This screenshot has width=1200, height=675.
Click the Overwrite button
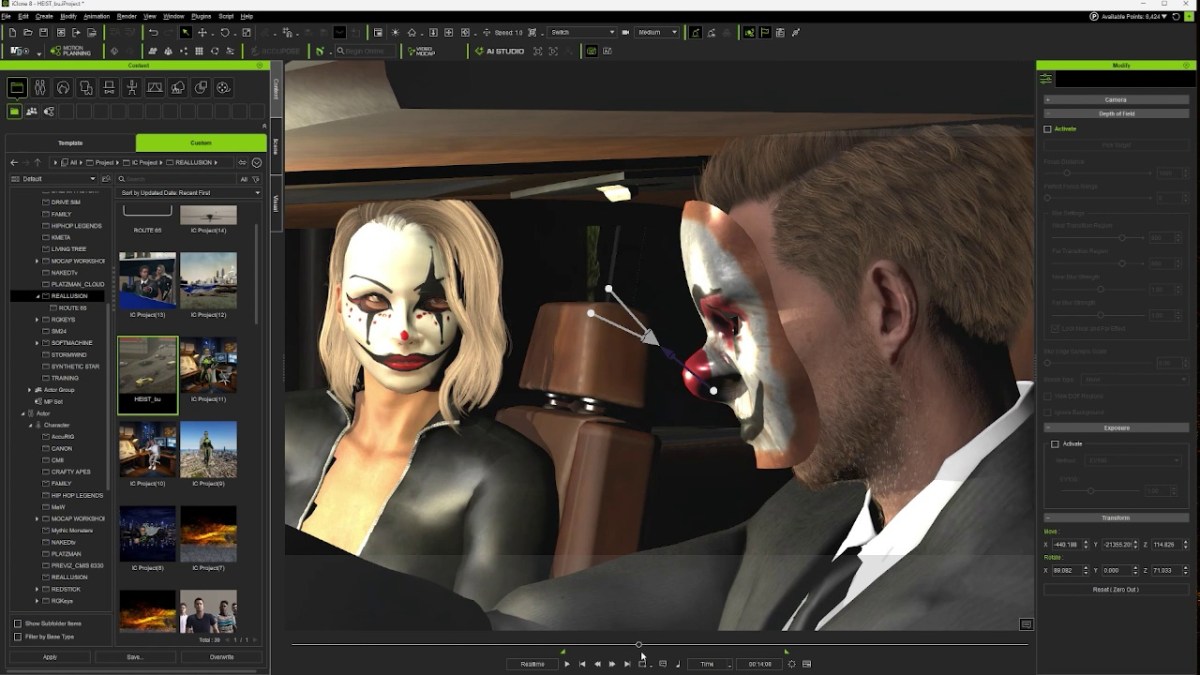tap(222, 657)
